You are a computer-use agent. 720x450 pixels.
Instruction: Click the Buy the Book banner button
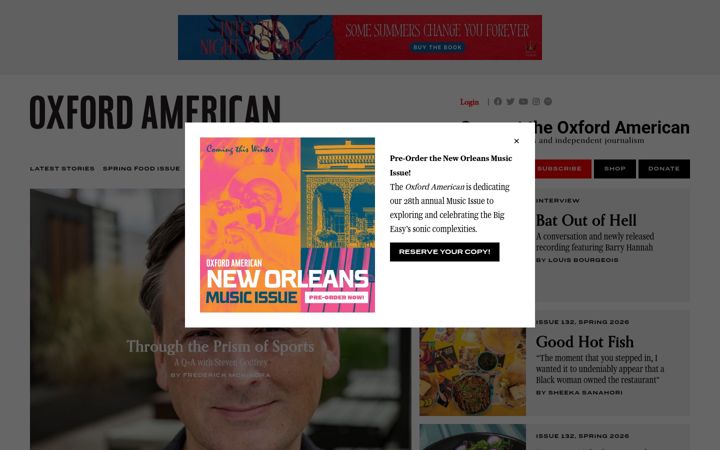[437, 47]
